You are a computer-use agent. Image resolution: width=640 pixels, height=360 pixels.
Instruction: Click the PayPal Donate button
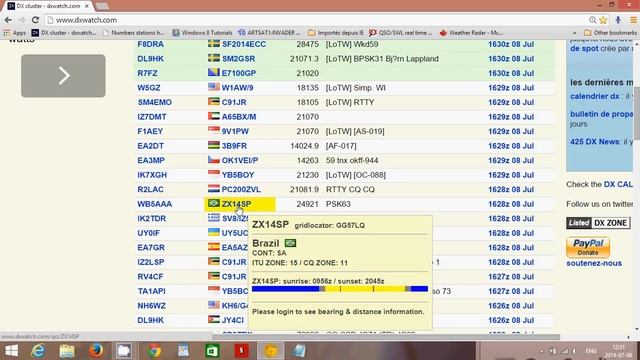tap(588, 247)
